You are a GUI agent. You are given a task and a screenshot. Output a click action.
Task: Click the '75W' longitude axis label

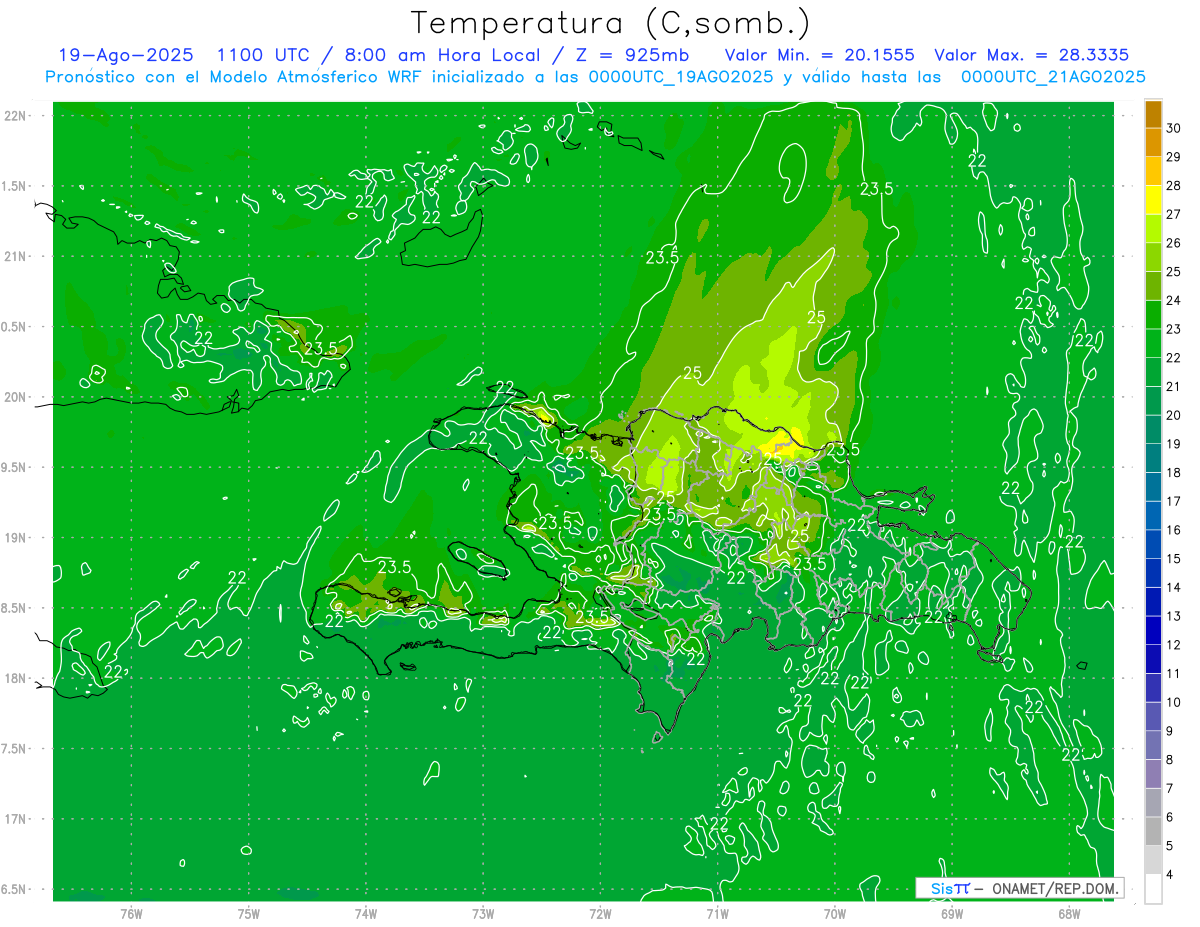coord(249,914)
